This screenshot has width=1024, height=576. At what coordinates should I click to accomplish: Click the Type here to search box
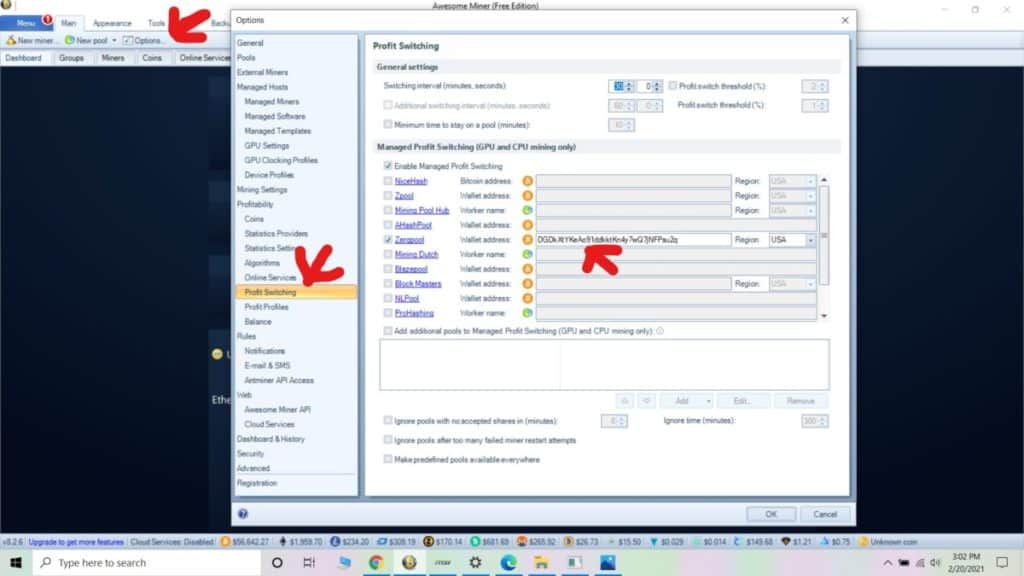coord(146,563)
